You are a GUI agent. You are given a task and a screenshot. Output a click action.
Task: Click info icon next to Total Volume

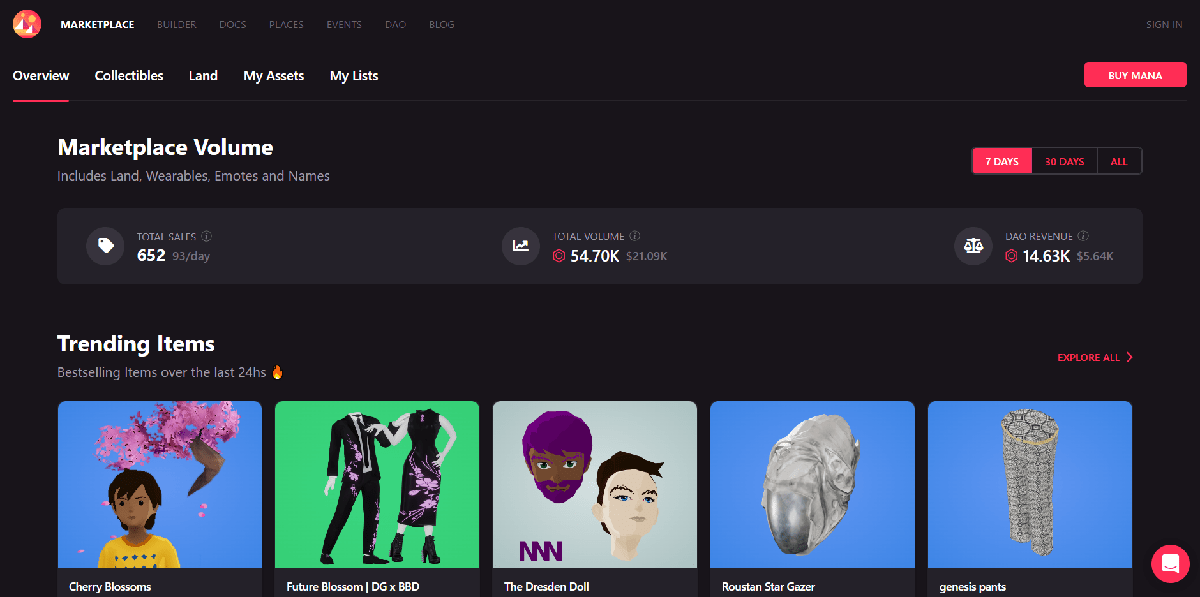click(x=635, y=237)
